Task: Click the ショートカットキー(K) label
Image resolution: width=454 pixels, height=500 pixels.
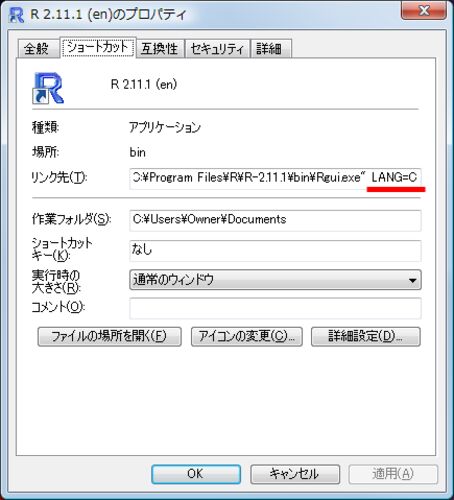Action: pos(62,249)
